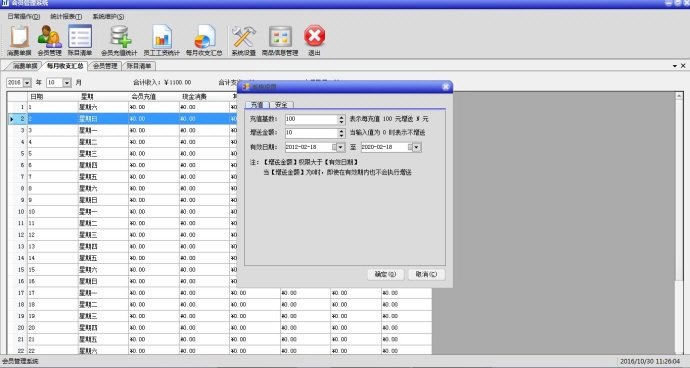This screenshot has height=368, width=690.
Task: Open 账目清单 toolbar icon
Action: [80, 40]
